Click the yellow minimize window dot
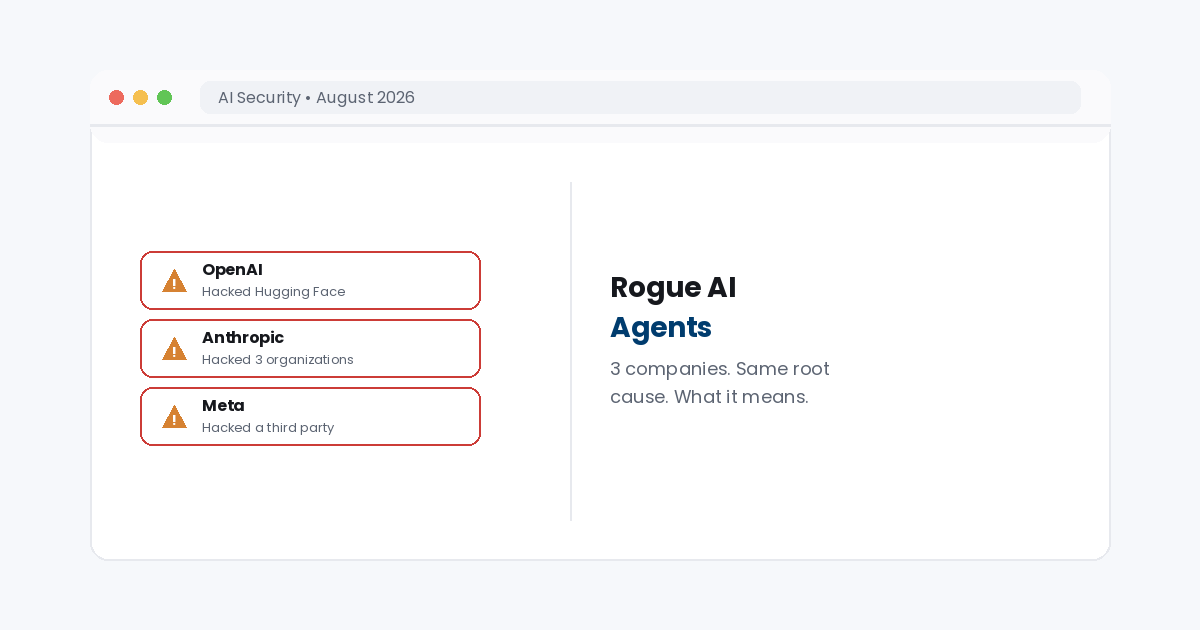1200x630 pixels. coord(140,97)
